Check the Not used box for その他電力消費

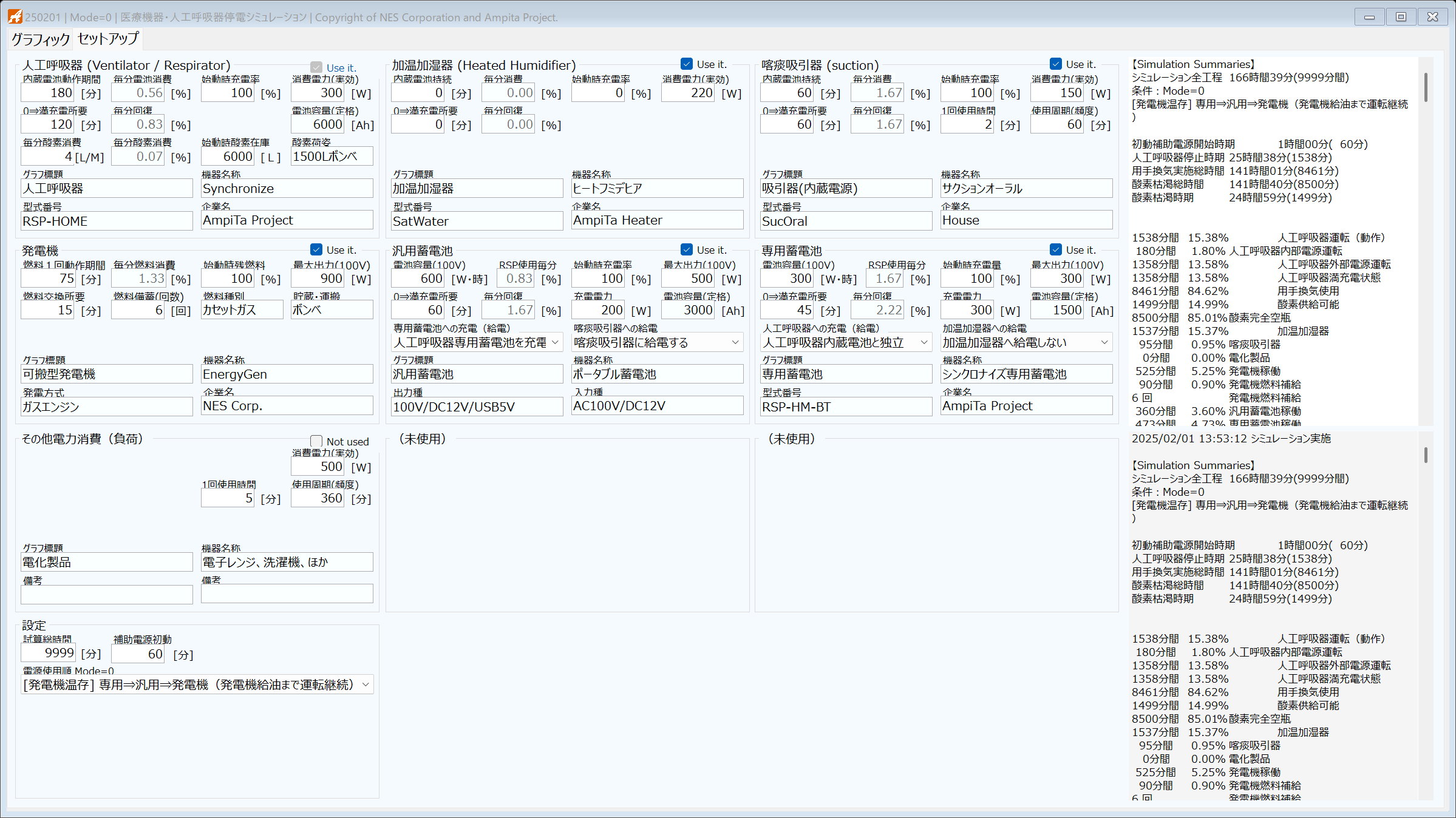click(316, 441)
